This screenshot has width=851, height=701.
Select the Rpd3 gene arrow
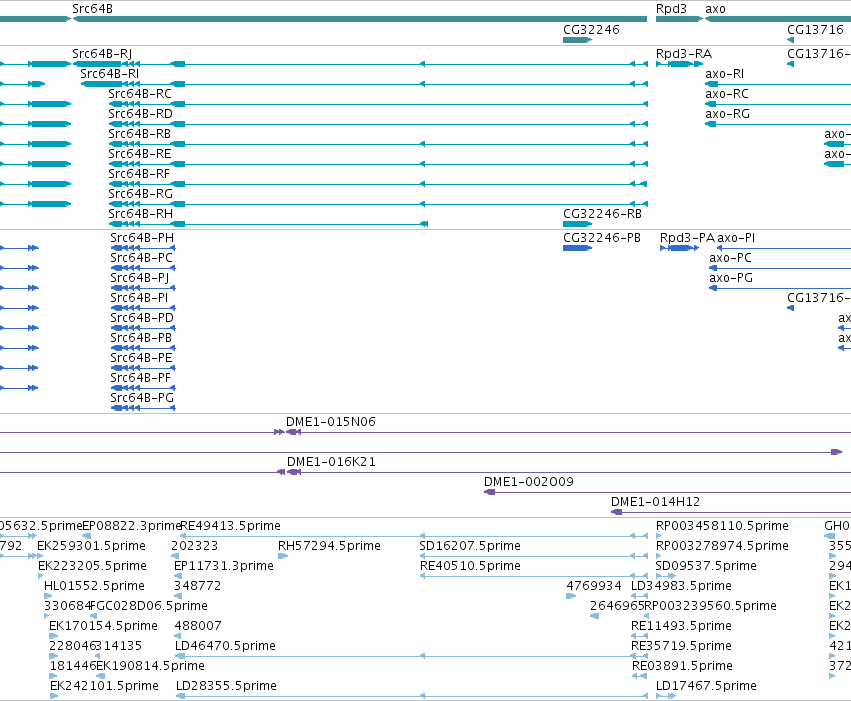click(x=679, y=19)
